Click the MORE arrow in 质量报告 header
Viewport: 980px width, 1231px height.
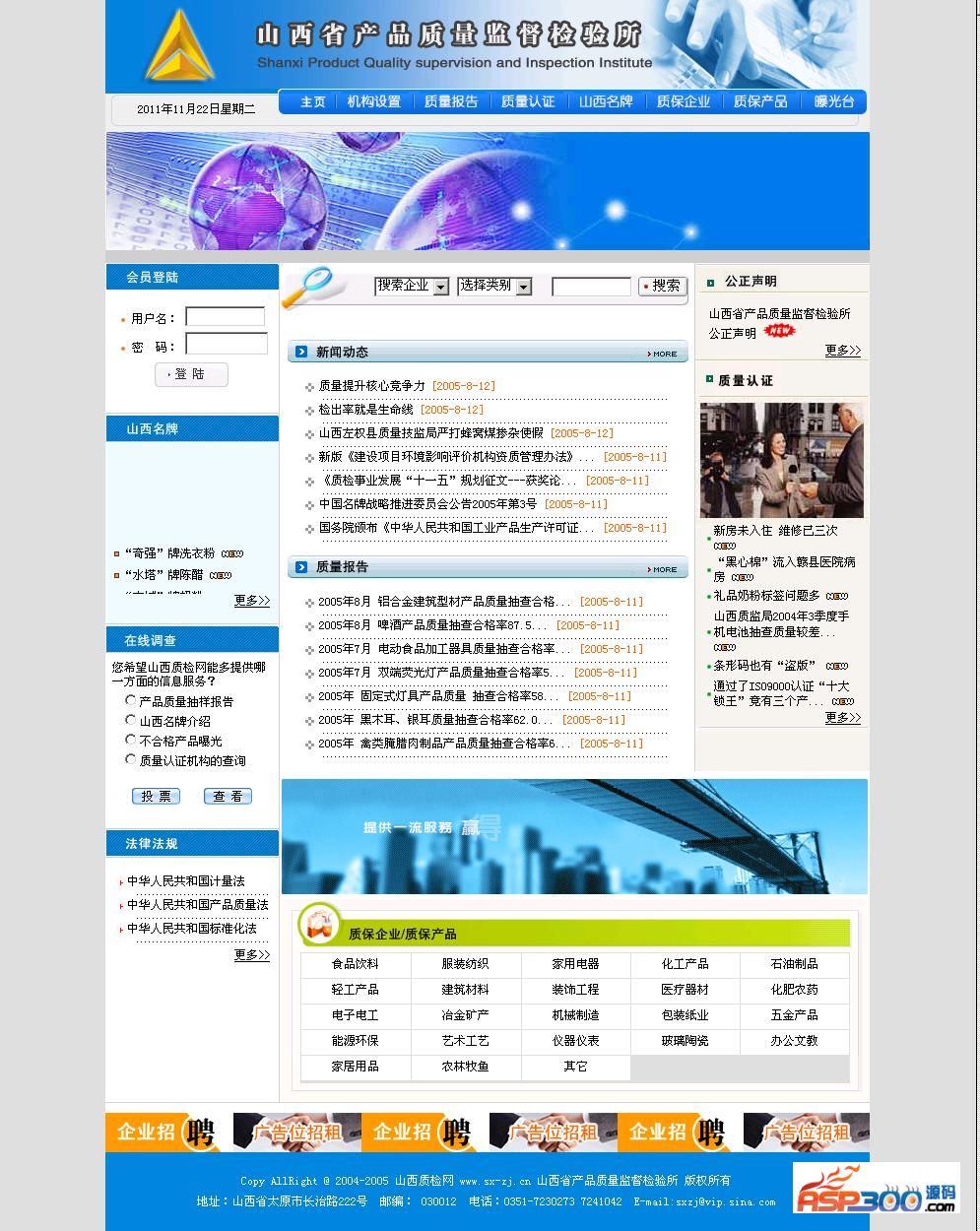(663, 569)
